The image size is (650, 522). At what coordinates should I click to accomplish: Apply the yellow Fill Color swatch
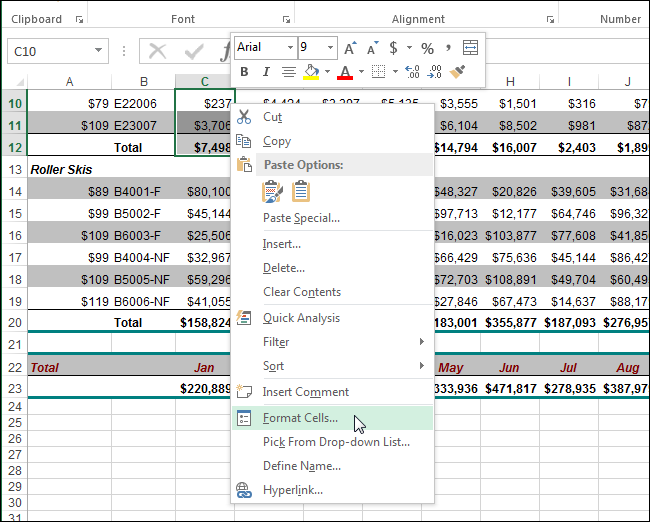[x=311, y=72]
